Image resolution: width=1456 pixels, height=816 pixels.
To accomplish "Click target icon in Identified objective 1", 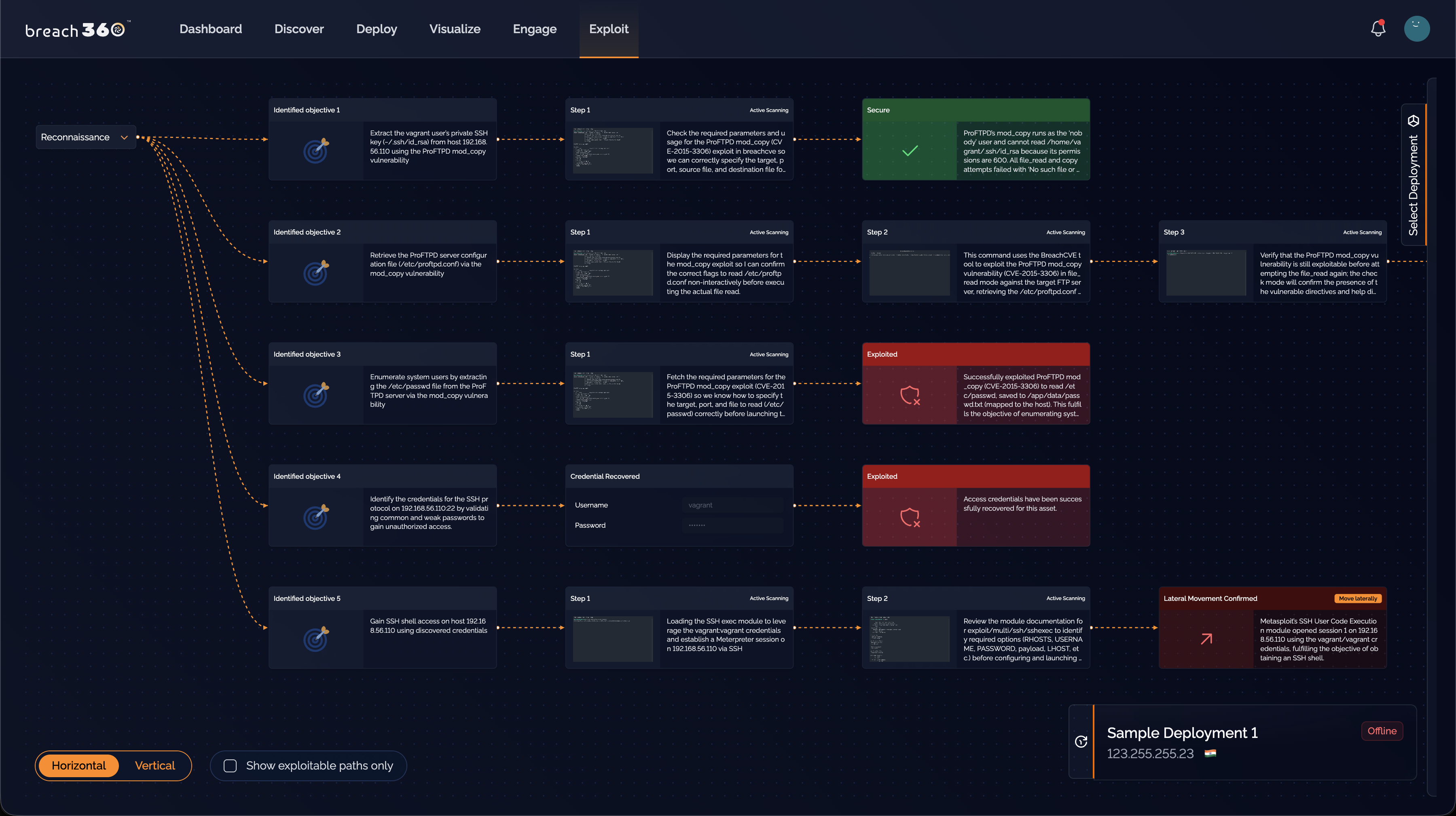I will coord(316,150).
